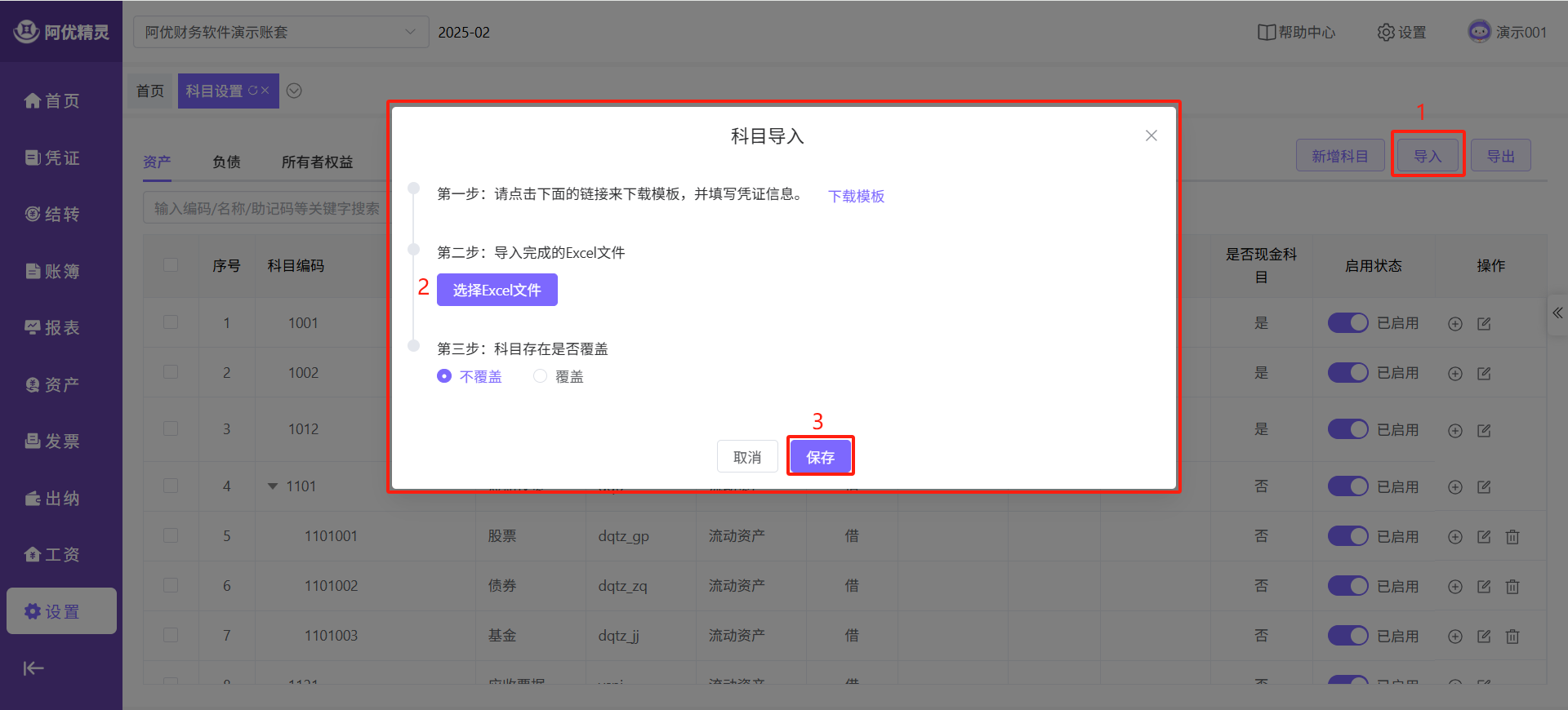Screen dimensions: 1568x710
Task: Click the 选择Excel文件 button
Action: click(x=497, y=290)
